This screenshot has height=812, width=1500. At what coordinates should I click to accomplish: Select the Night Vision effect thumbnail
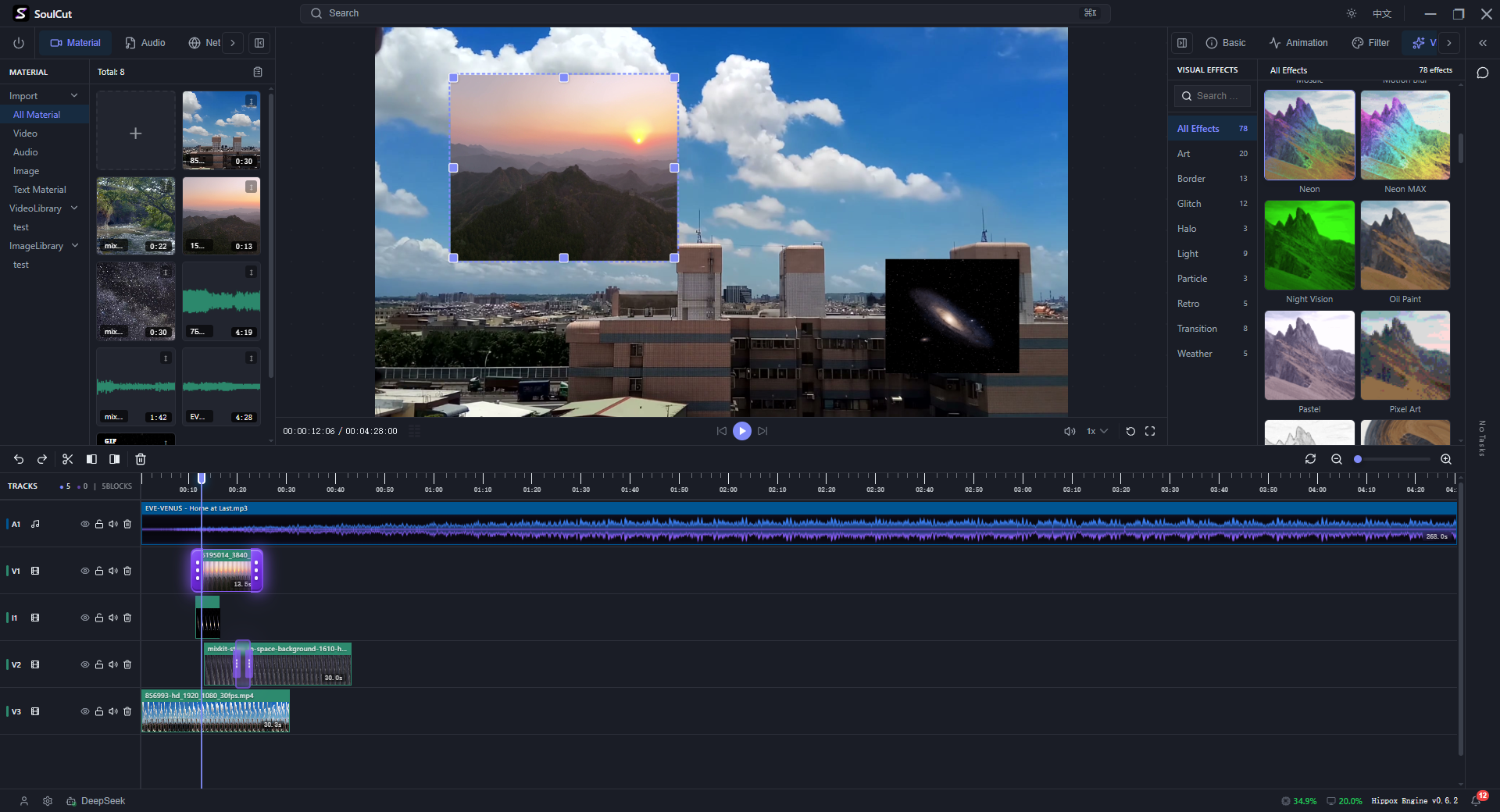tap(1309, 245)
